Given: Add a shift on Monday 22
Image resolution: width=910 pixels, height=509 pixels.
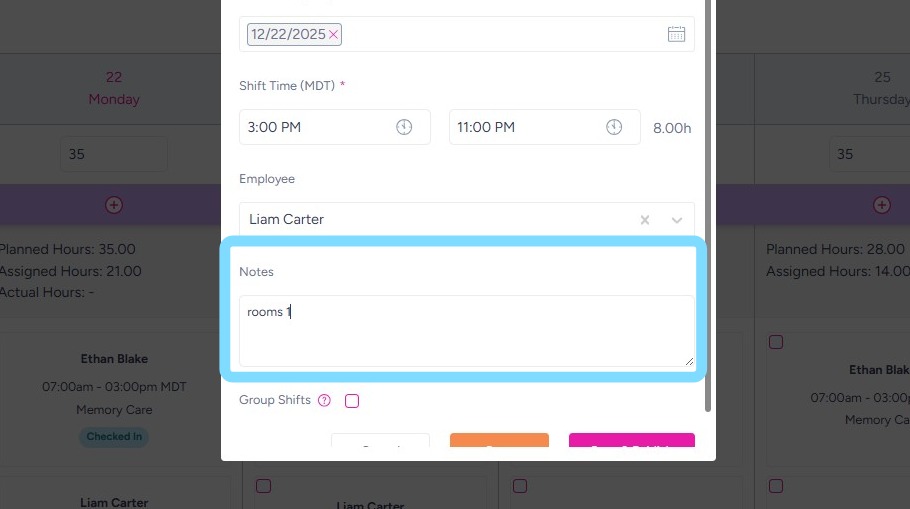Looking at the screenshot, I should point(114,205).
